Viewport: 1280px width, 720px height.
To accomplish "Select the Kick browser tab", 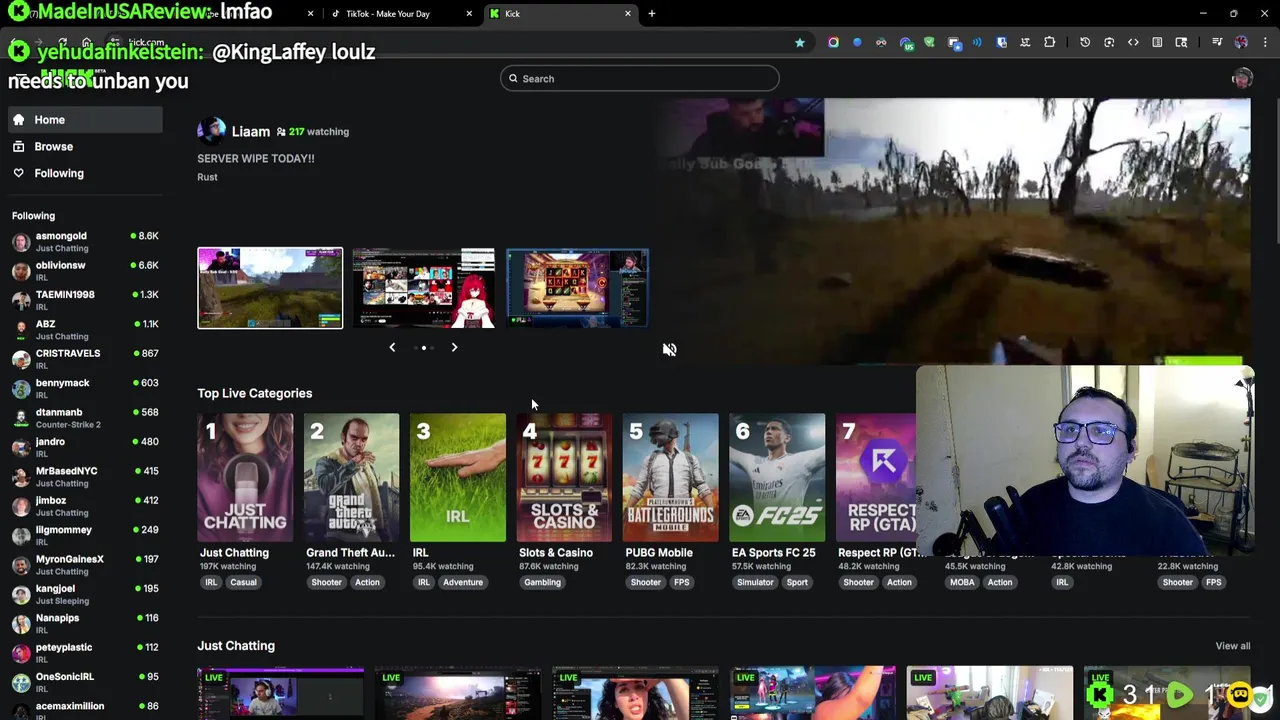I will pos(560,14).
